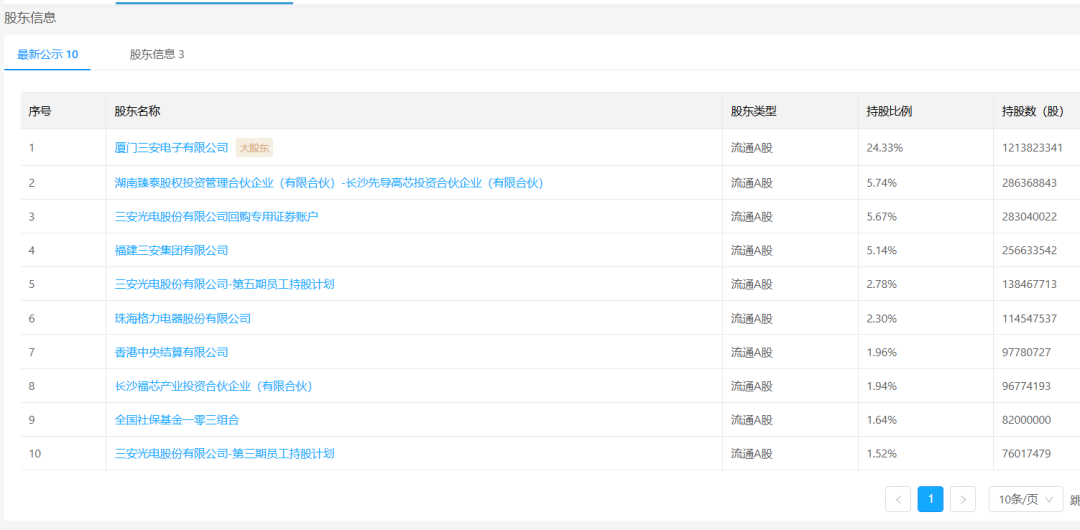
Task: Select the 1.96% shareholding ratio cell
Action: click(x=882, y=352)
